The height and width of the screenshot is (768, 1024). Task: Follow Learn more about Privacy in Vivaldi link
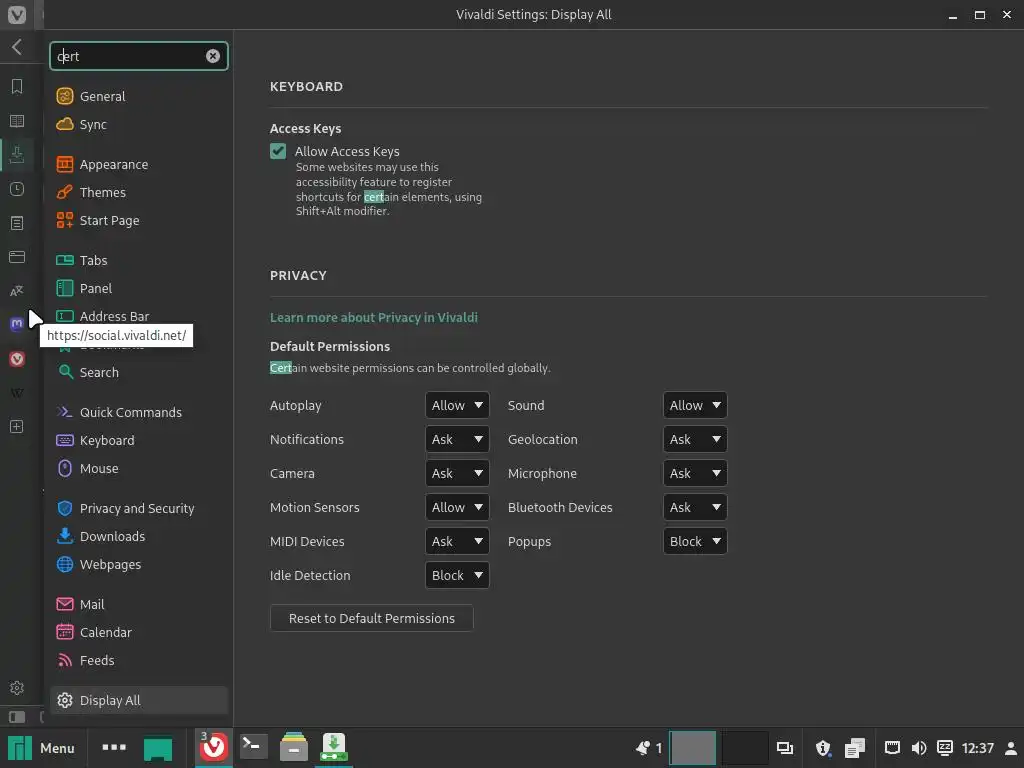(374, 317)
